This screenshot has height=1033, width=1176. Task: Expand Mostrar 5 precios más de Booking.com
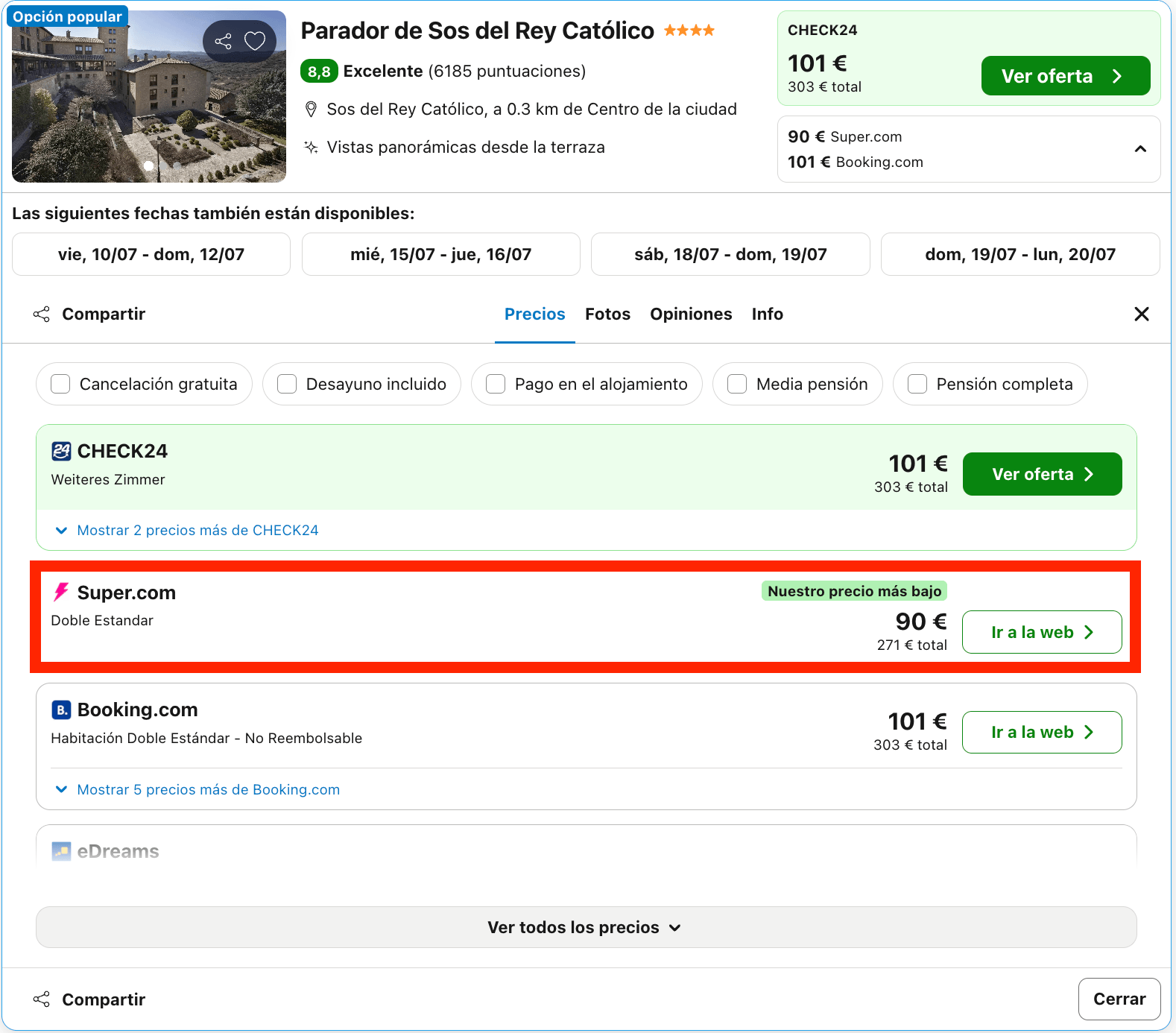[197, 789]
